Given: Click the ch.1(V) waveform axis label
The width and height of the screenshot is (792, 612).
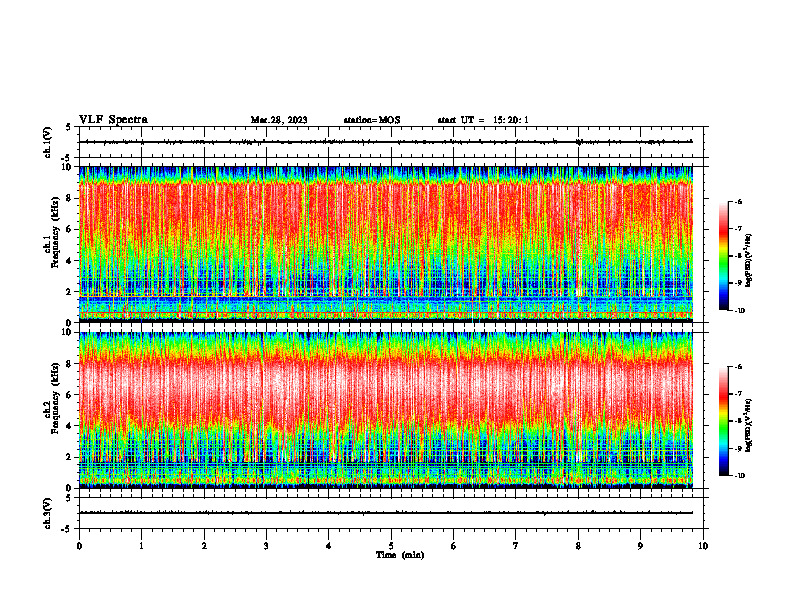Looking at the screenshot, I should coord(48,142).
